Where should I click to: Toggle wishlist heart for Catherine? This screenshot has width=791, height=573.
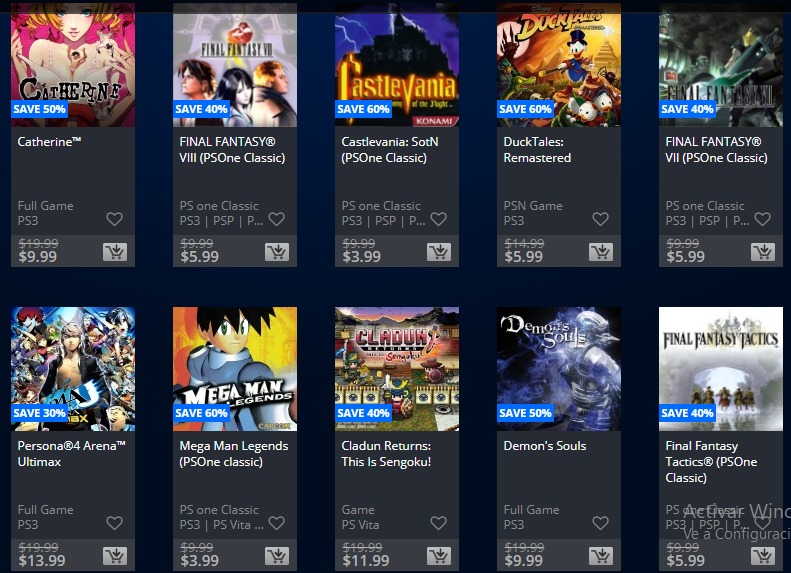[x=115, y=219]
